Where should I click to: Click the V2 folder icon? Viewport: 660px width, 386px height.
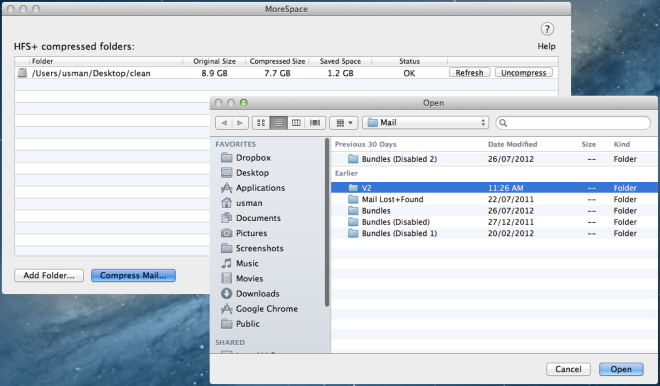(x=353, y=188)
